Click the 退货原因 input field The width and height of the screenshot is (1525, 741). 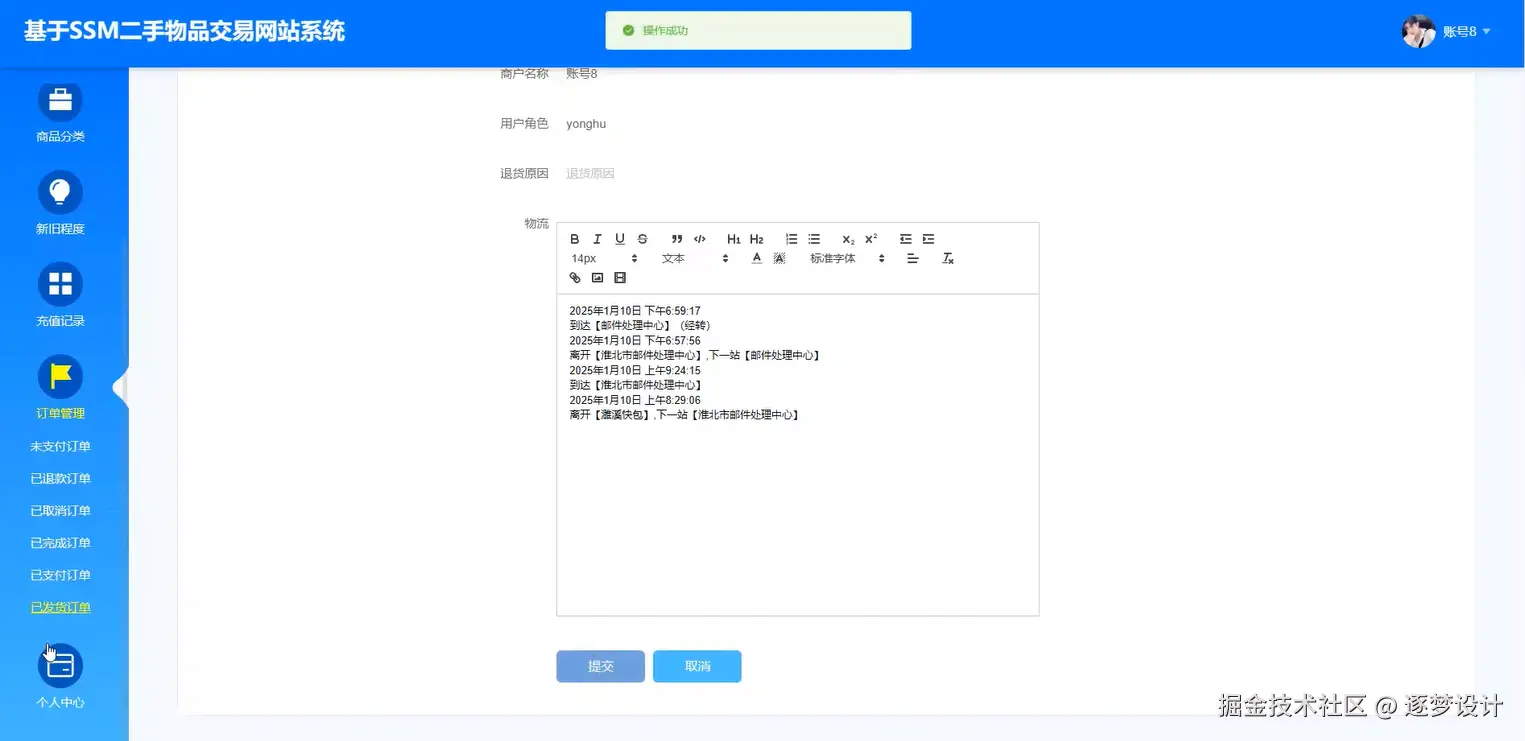coord(650,172)
